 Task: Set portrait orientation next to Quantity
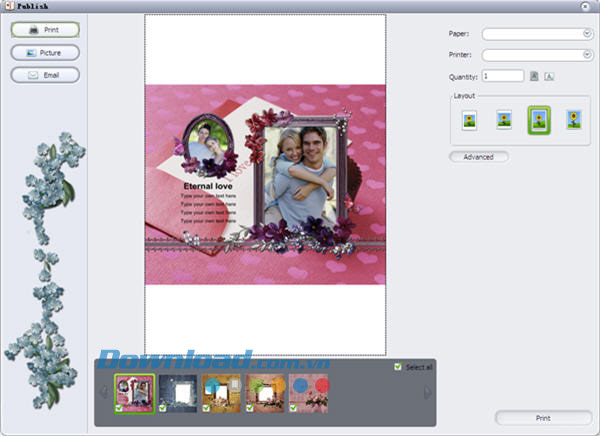[534, 76]
